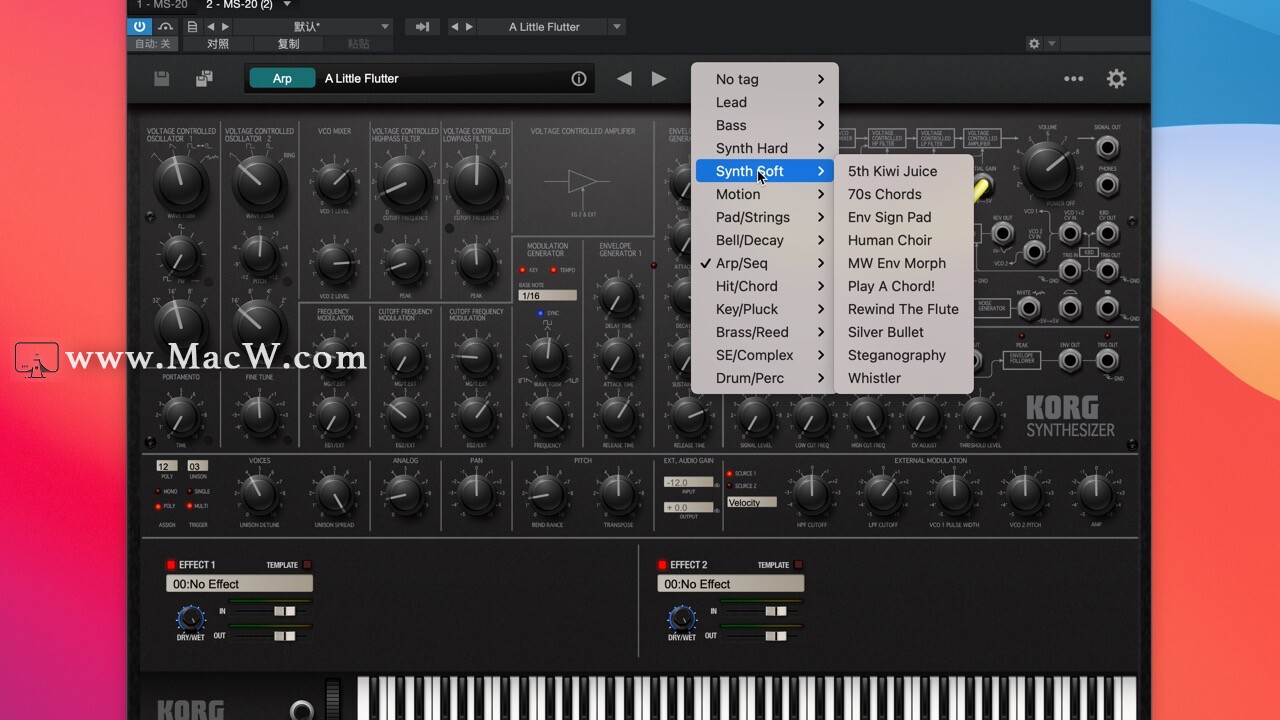
Task: Open Effect 1 type selector 00:No Effect
Action: (239, 584)
